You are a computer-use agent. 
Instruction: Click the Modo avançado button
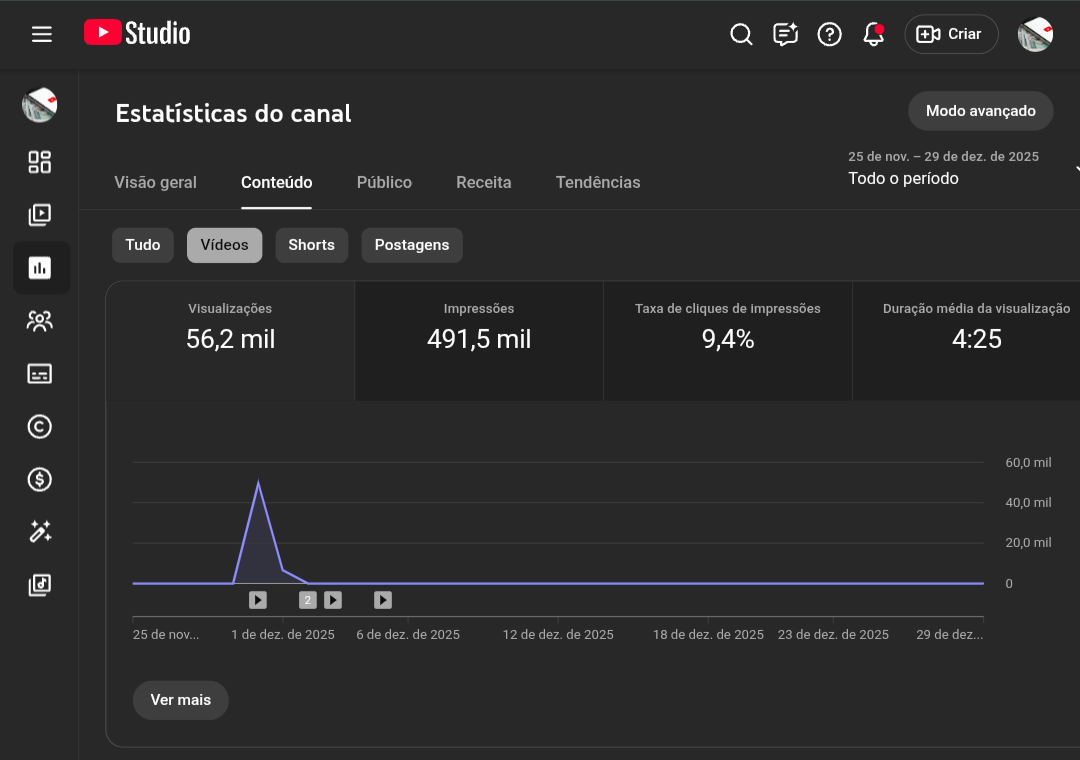pyautogui.click(x=980, y=111)
